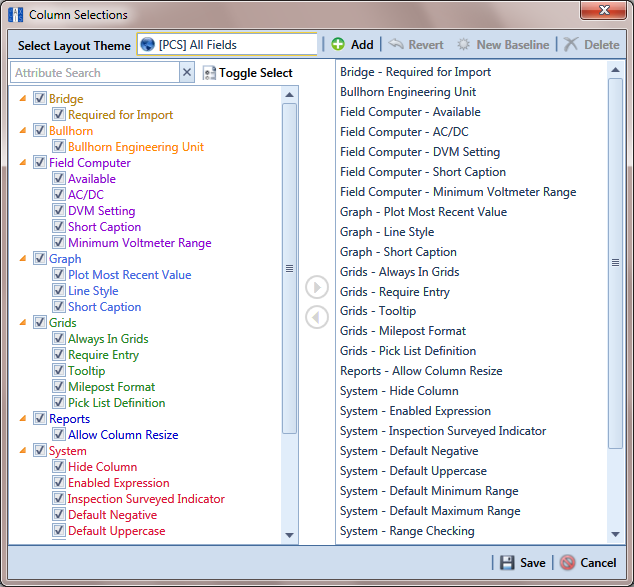Click the Revert arrow icon
Image resolution: width=634 pixels, height=587 pixels.
pos(396,44)
